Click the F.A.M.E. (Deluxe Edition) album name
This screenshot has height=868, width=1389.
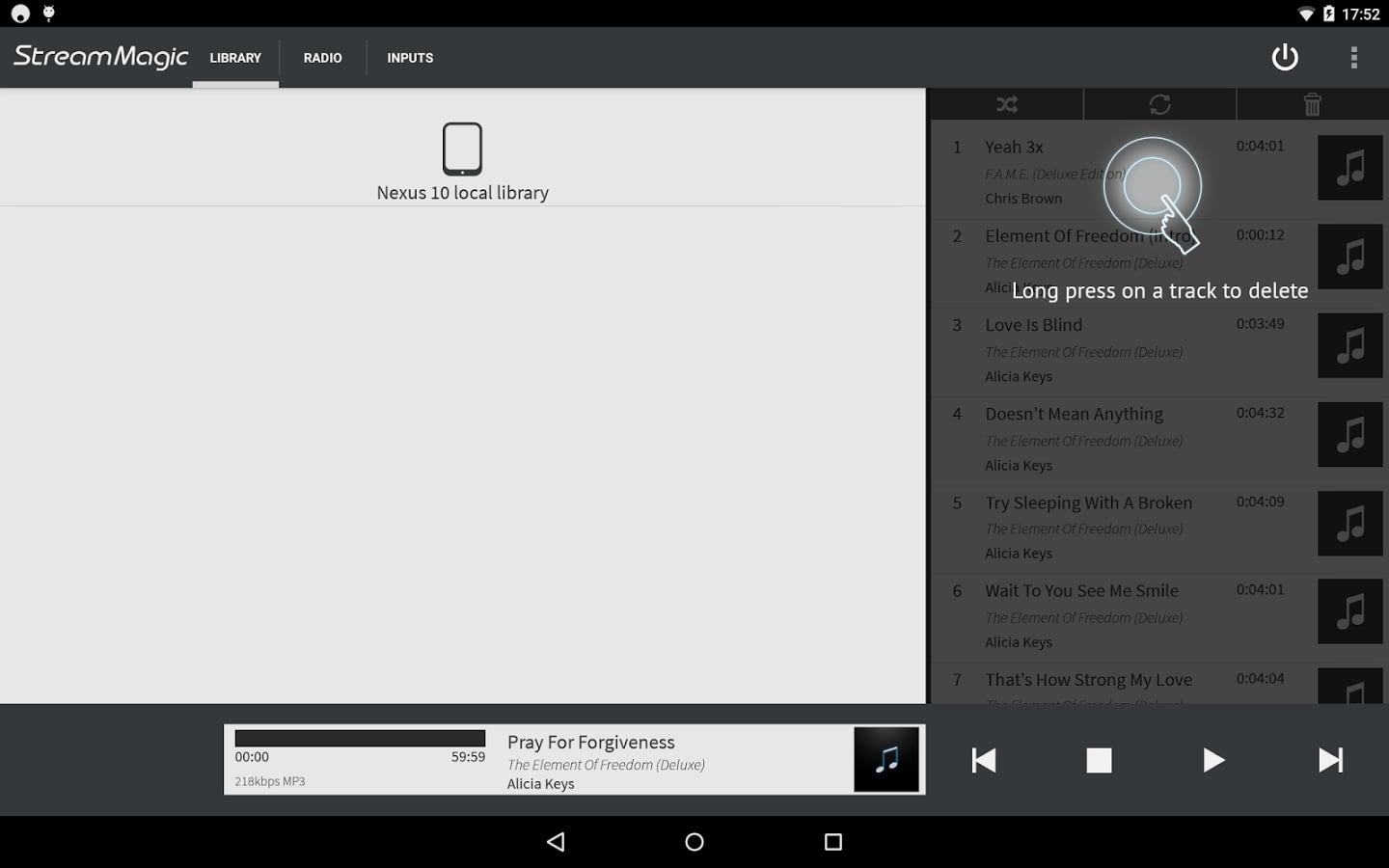click(x=1054, y=174)
